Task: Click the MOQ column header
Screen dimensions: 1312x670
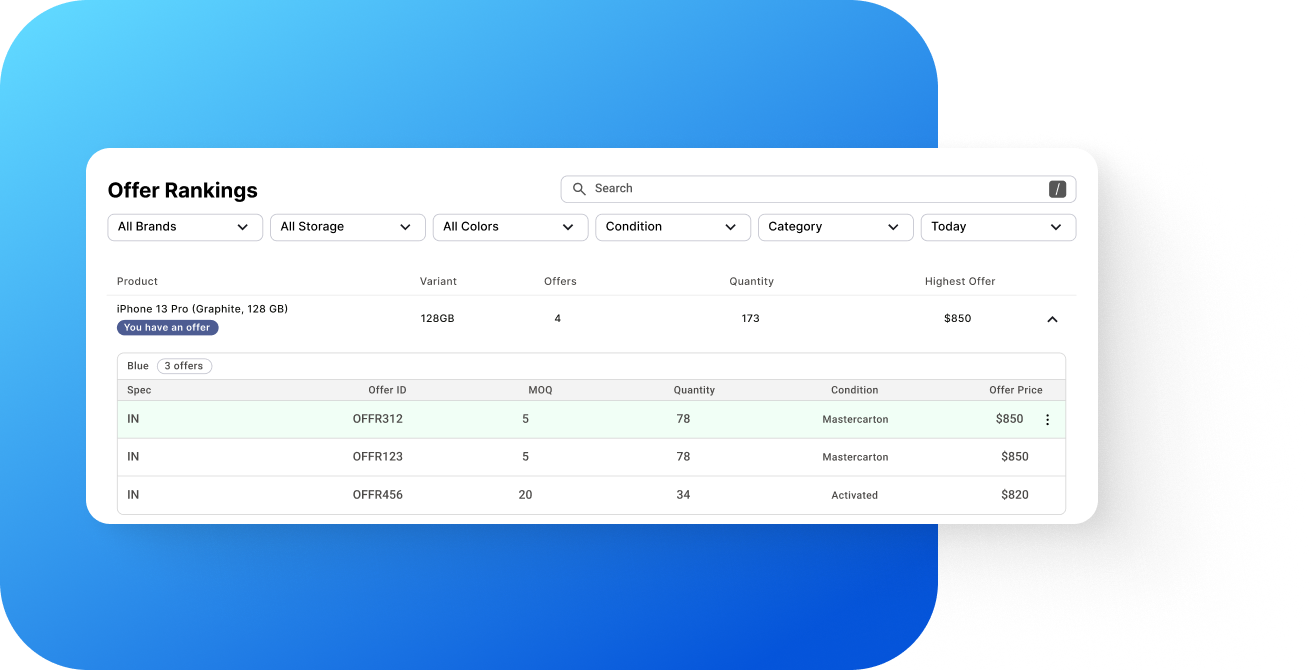Action: click(x=540, y=390)
